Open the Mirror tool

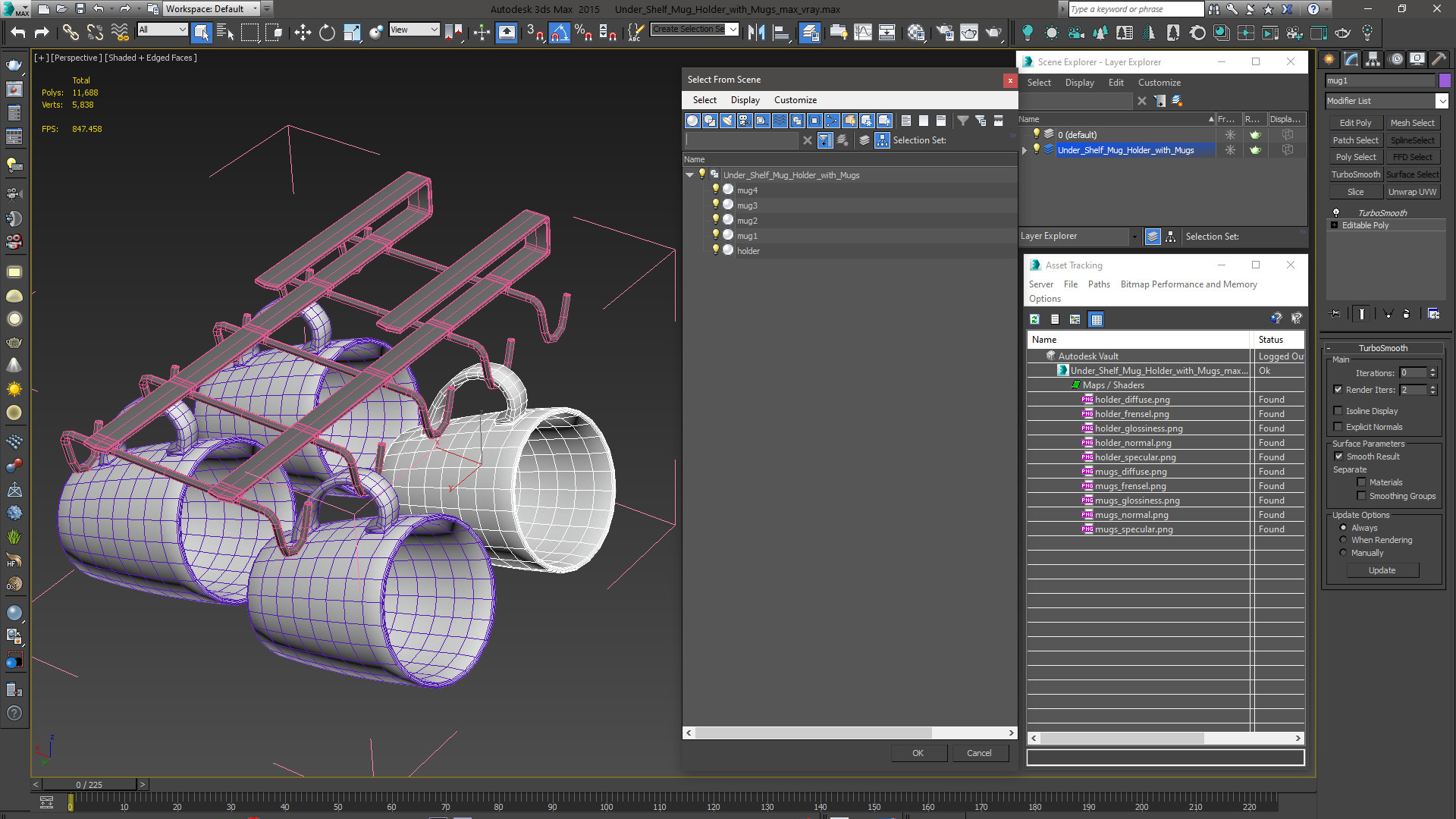click(756, 32)
